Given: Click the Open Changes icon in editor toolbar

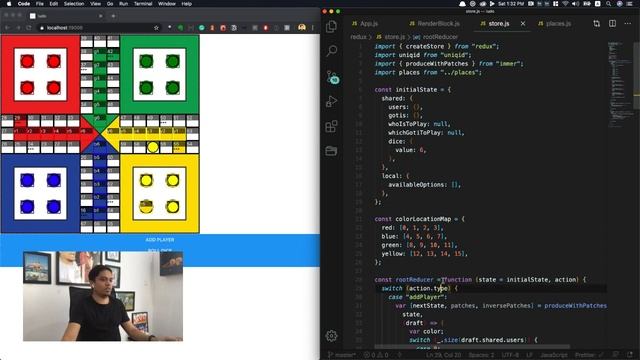Looking at the screenshot, I should [597, 24].
